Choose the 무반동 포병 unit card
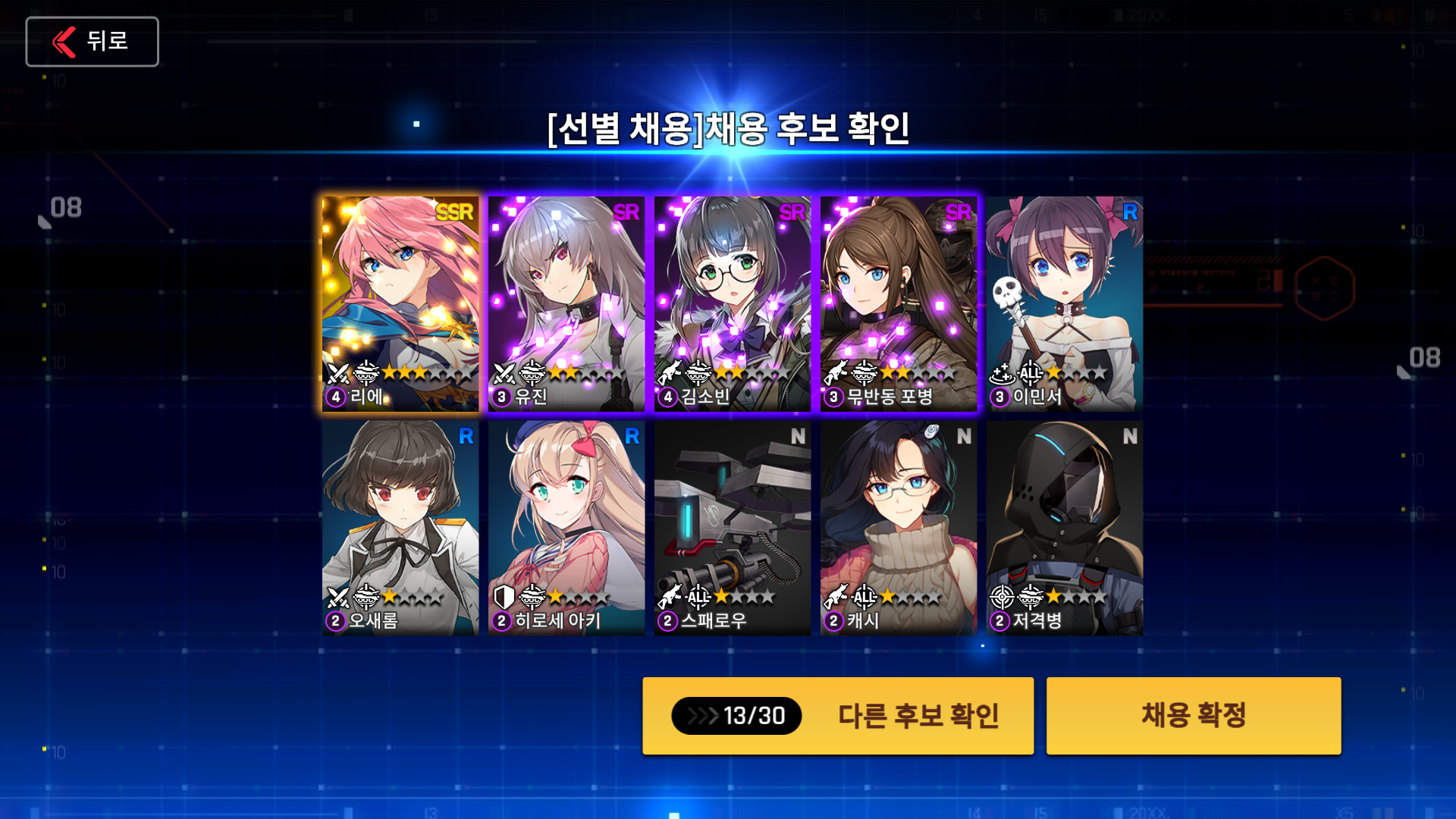The image size is (1456, 819). [899, 304]
